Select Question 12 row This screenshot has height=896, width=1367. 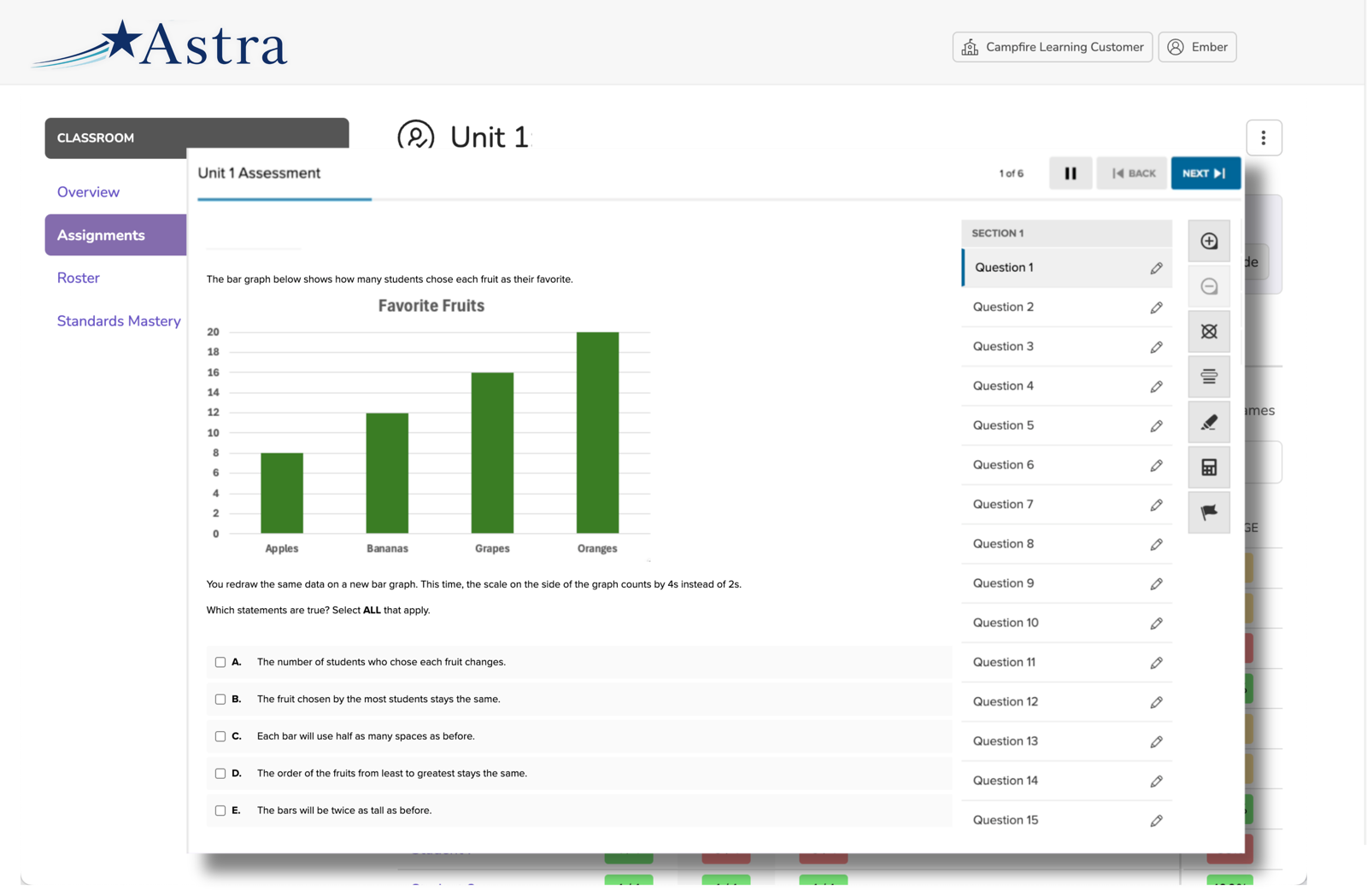click(1066, 702)
